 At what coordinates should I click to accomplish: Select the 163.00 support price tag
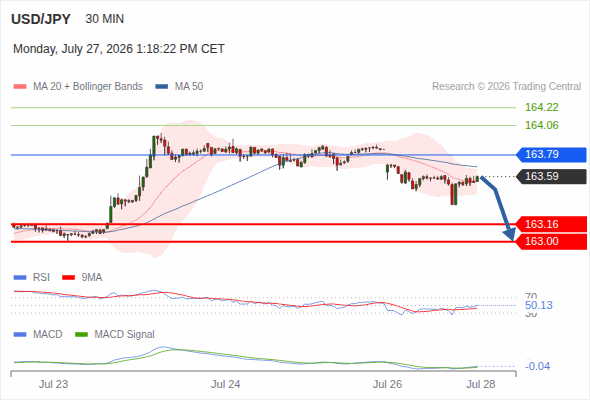[551, 241]
